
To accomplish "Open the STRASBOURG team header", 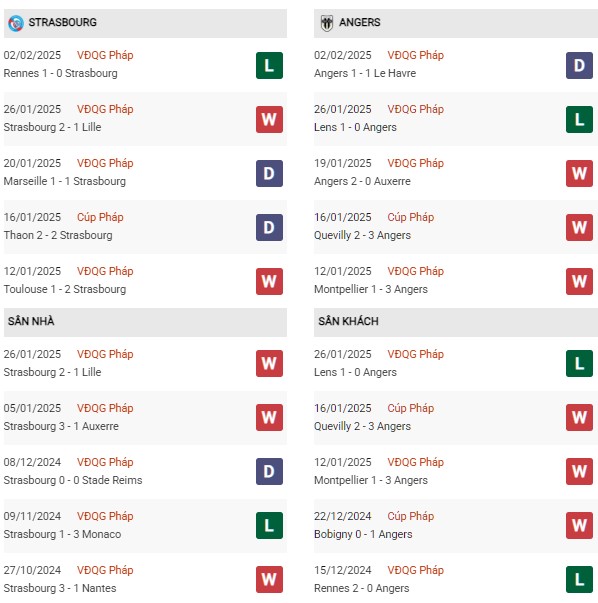I will coord(145,23).
